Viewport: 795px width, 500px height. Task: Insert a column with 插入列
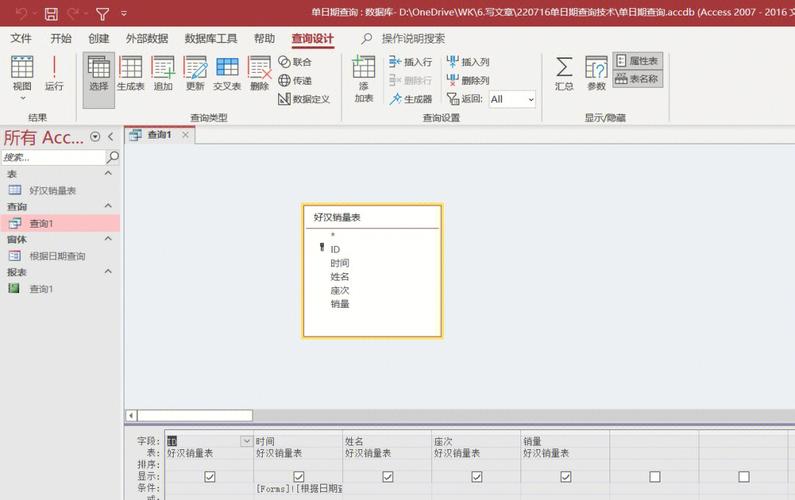[468, 62]
